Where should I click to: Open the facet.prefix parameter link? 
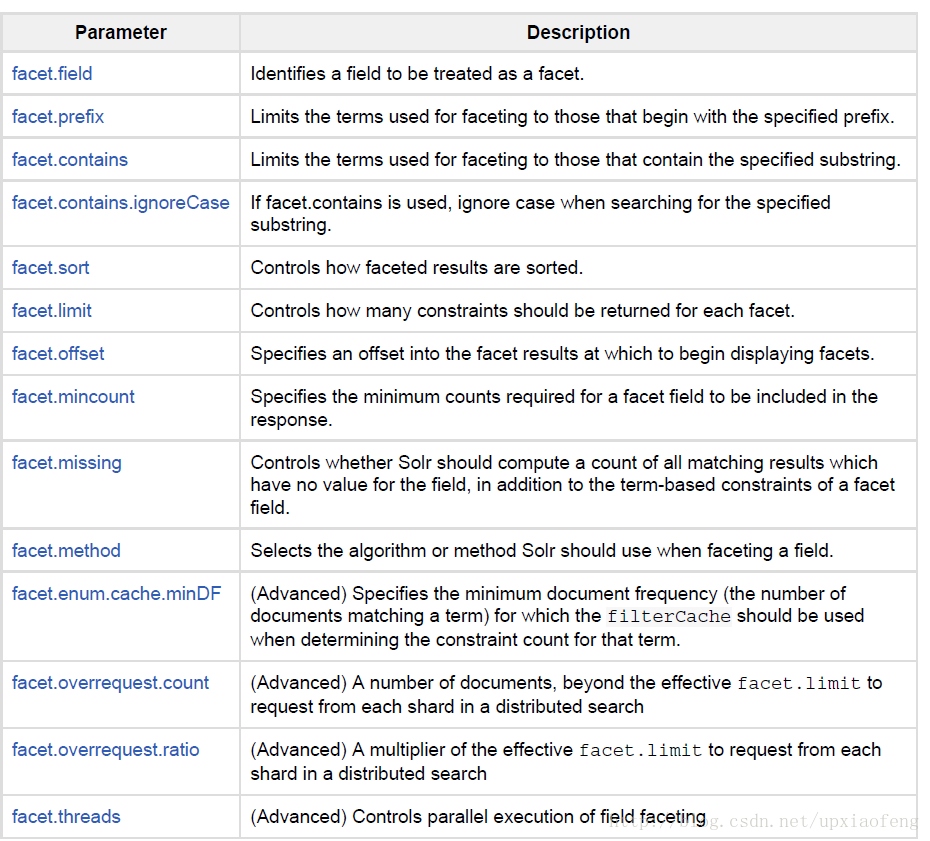point(58,117)
